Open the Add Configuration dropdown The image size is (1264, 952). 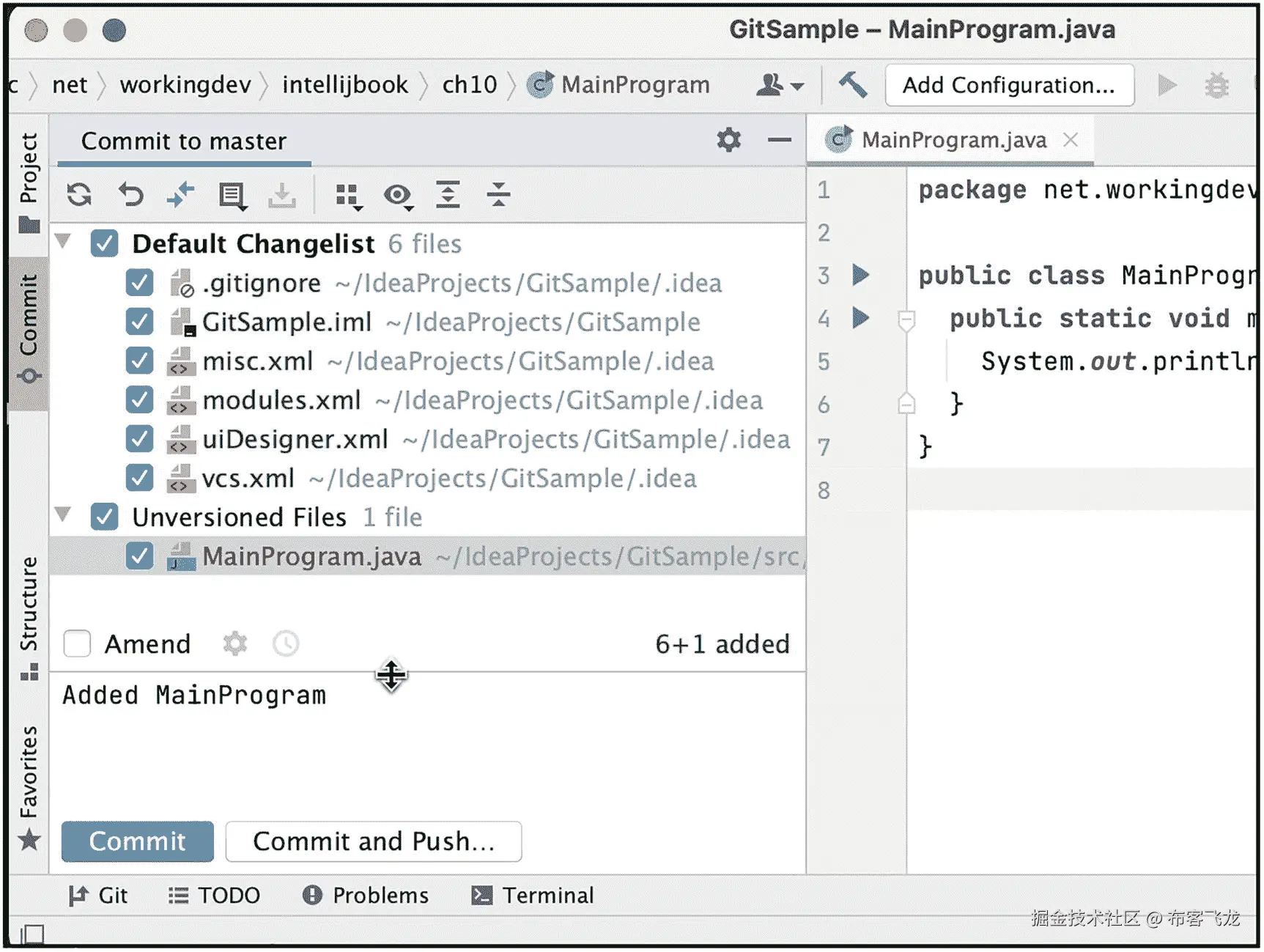point(1010,85)
